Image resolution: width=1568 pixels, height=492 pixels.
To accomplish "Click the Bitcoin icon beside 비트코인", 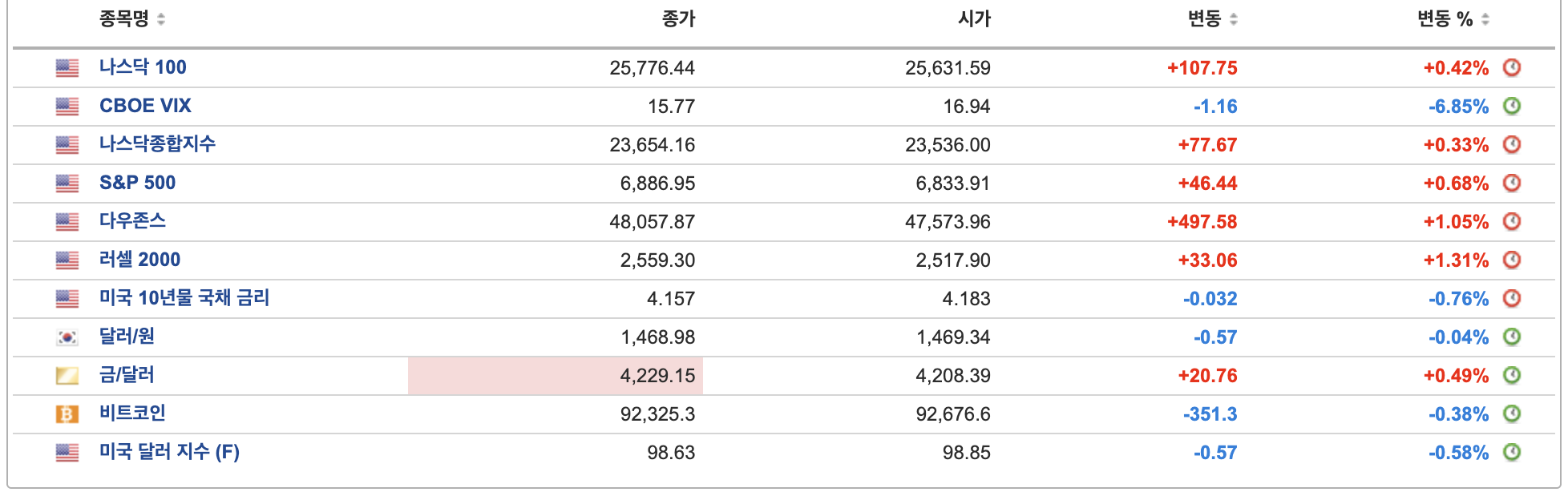I will [x=67, y=414].
